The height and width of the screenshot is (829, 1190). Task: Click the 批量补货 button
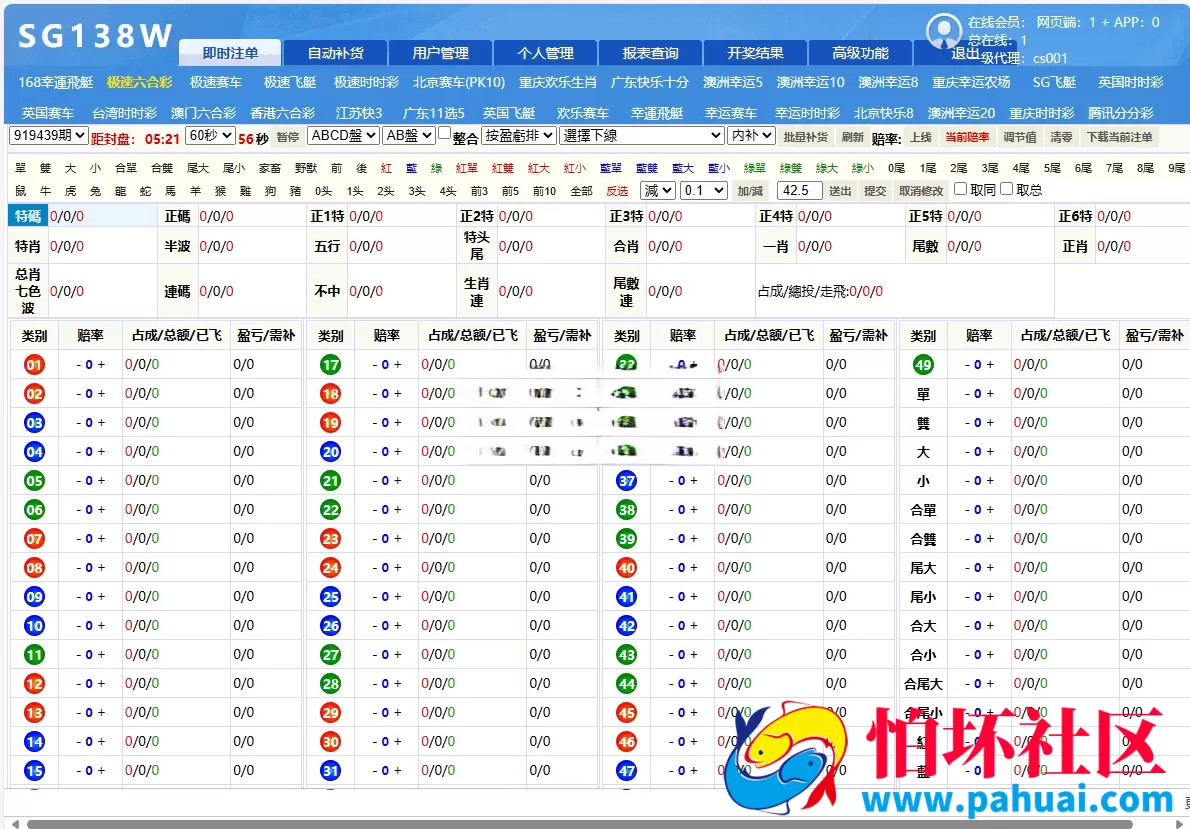click(x=805, y=137)
